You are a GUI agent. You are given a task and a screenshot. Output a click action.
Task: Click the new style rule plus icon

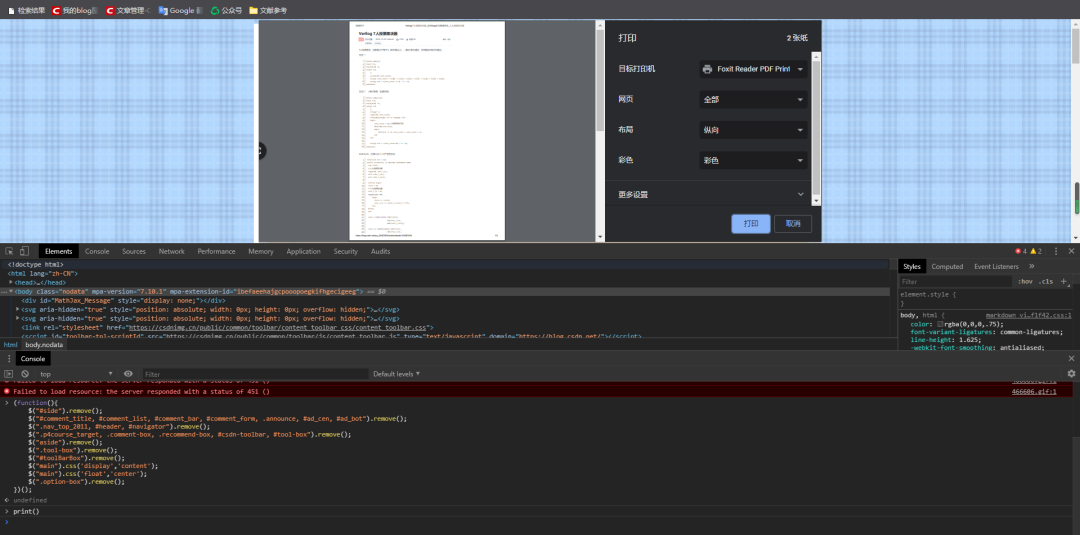[1064, 282]
